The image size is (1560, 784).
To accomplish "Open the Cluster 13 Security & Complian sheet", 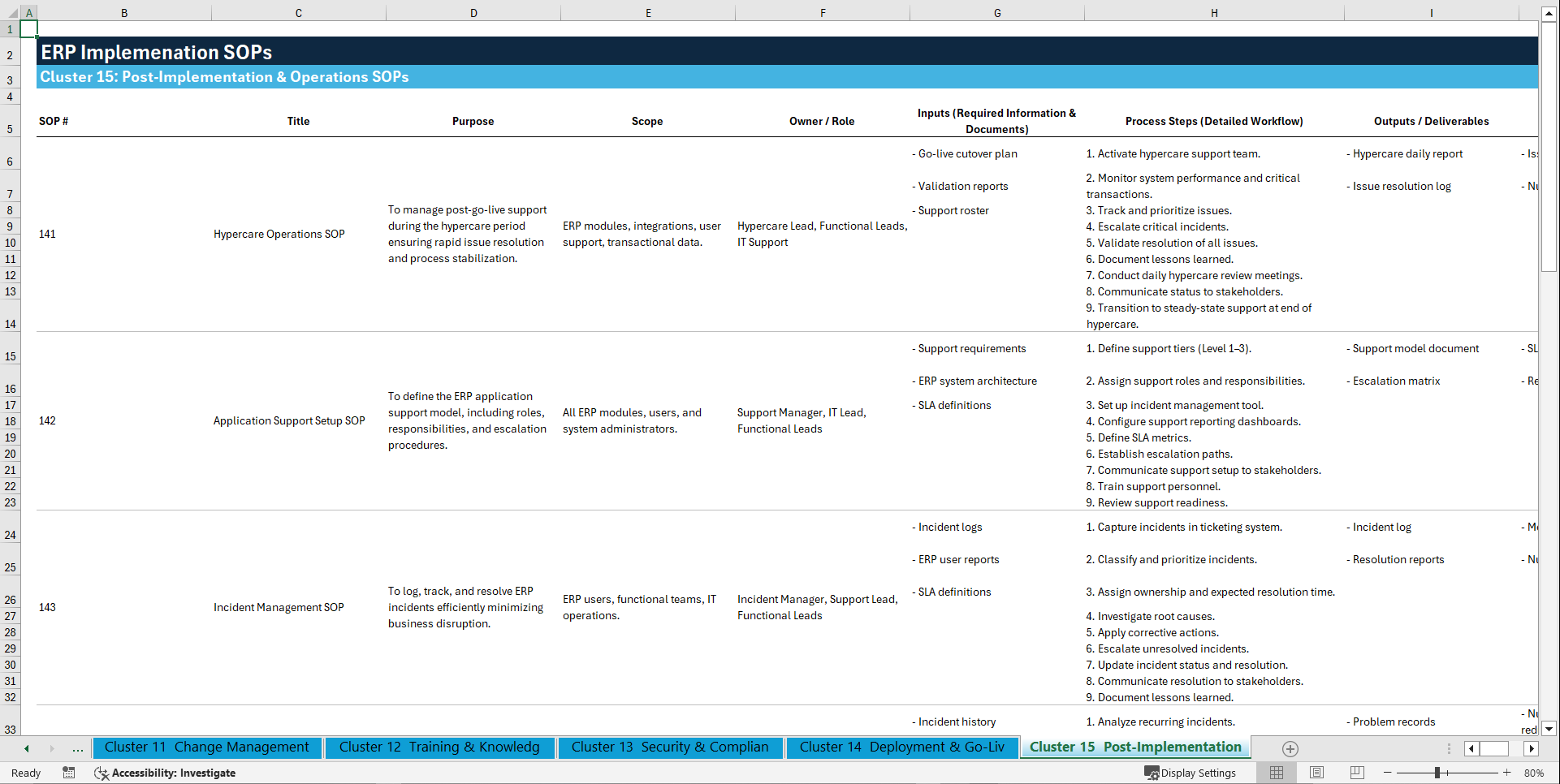I will pyautogui.click(x=670, y=747).
